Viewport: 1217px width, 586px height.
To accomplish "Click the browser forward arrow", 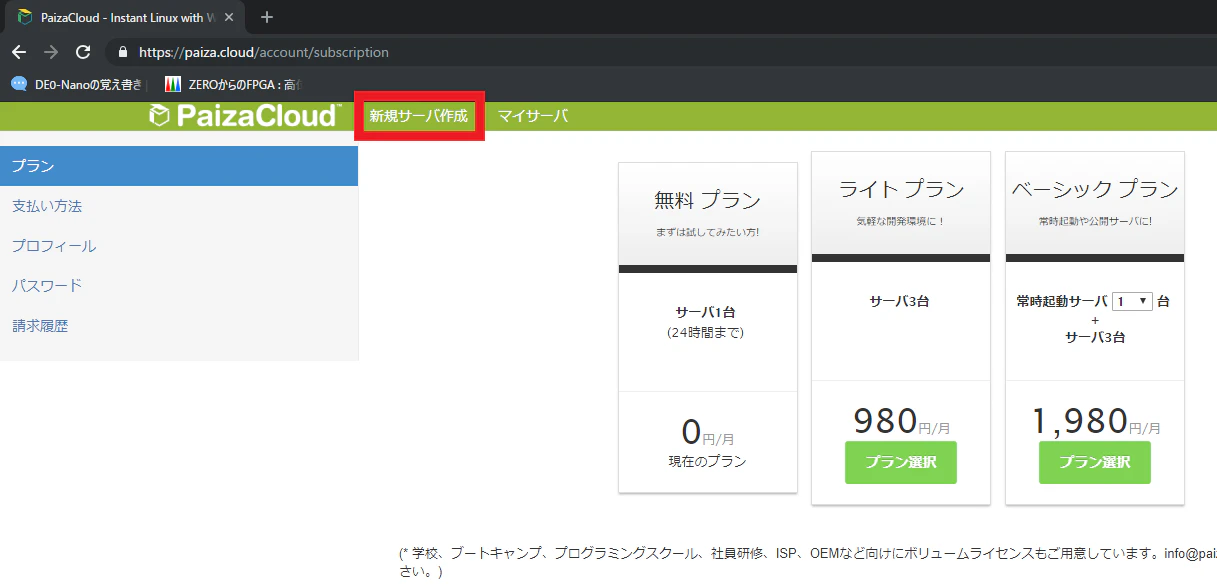I will (51, 52).
